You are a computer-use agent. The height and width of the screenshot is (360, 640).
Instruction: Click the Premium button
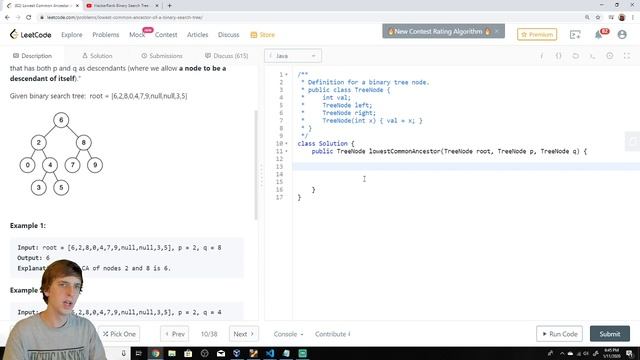(537, 35)
